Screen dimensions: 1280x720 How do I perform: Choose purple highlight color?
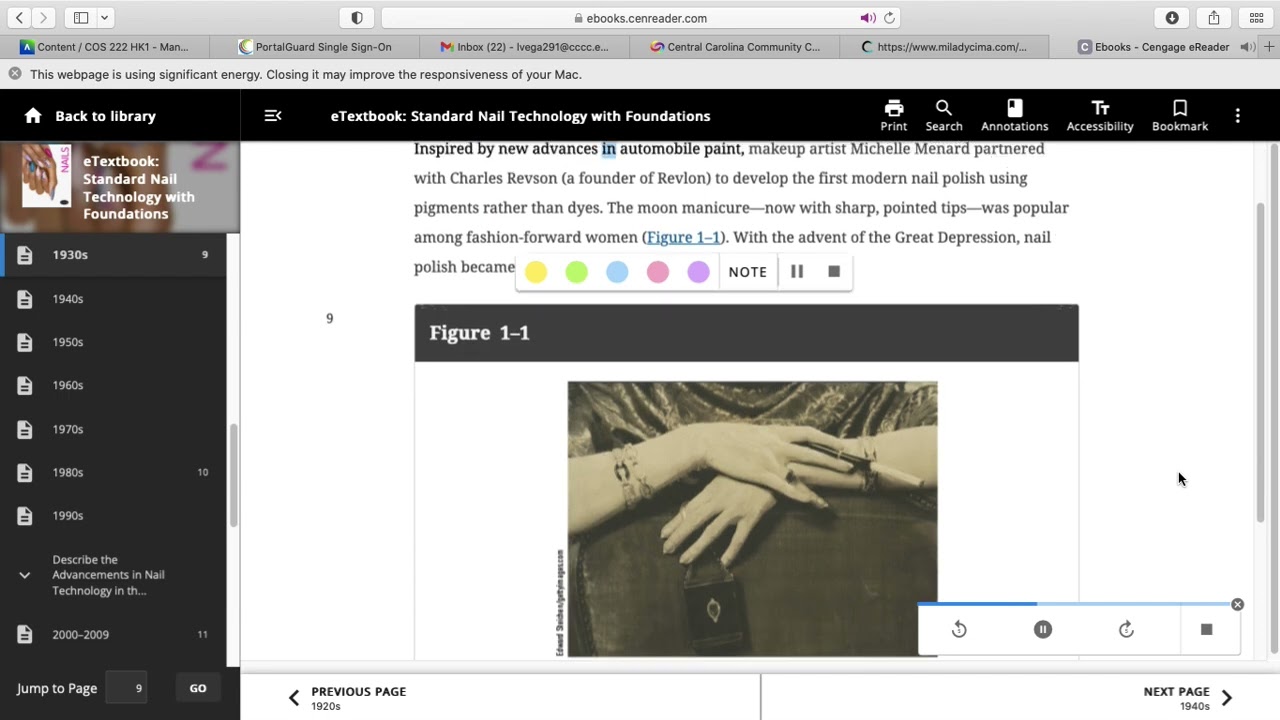698,272
